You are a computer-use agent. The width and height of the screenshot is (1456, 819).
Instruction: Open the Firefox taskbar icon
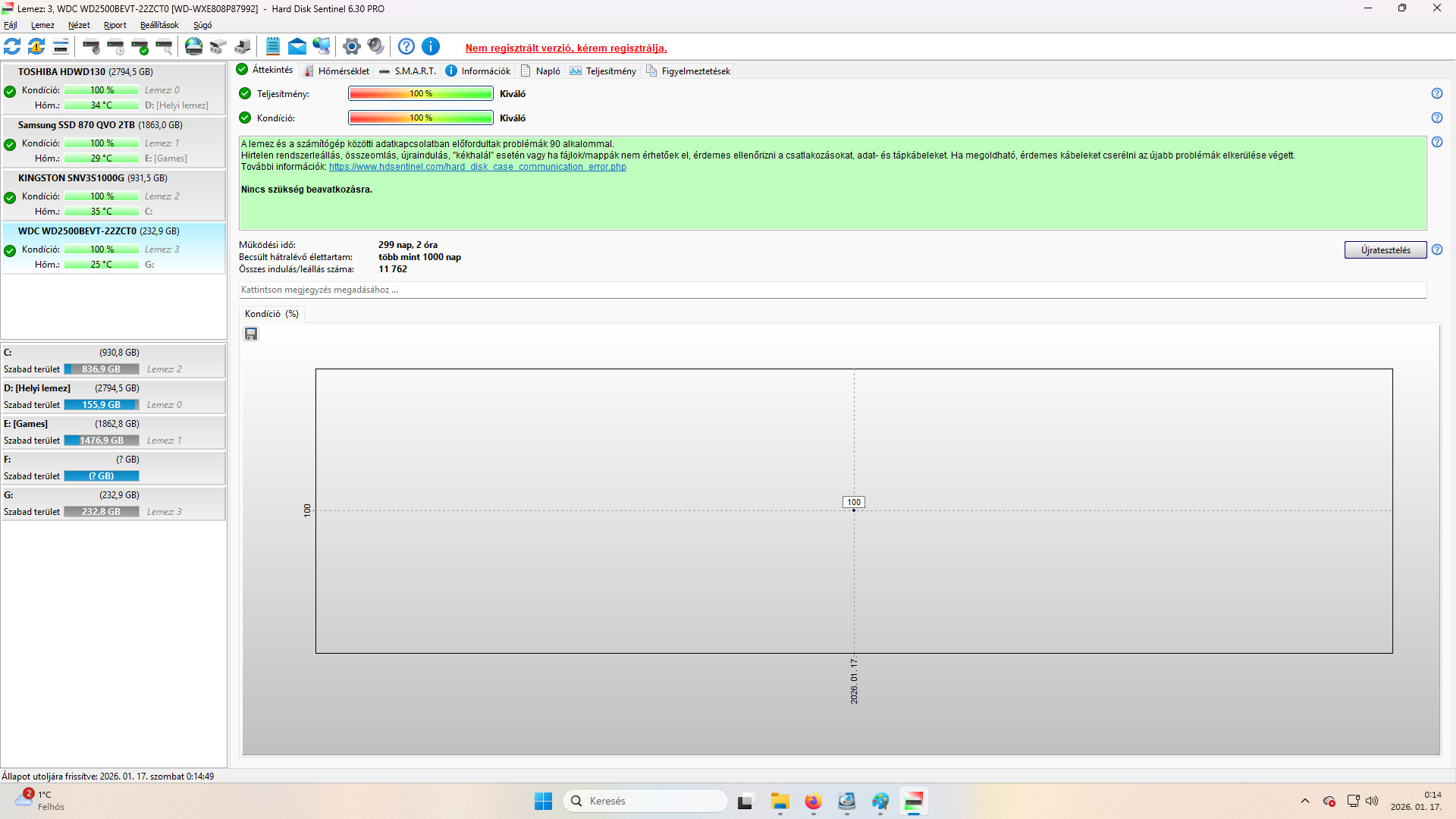coord(813,802)
